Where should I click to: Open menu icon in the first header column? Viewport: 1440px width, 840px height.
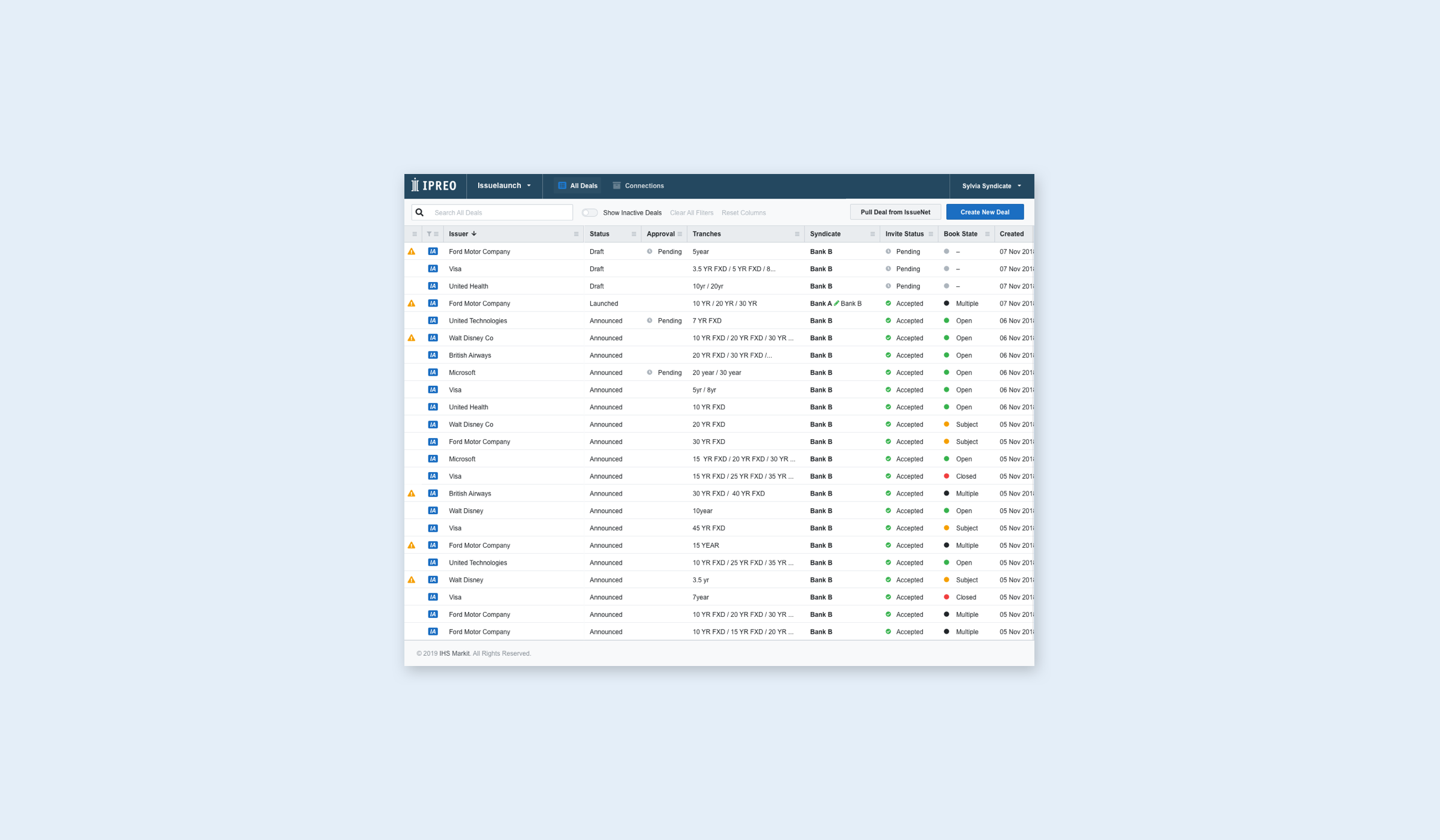(x=414, y=234)
